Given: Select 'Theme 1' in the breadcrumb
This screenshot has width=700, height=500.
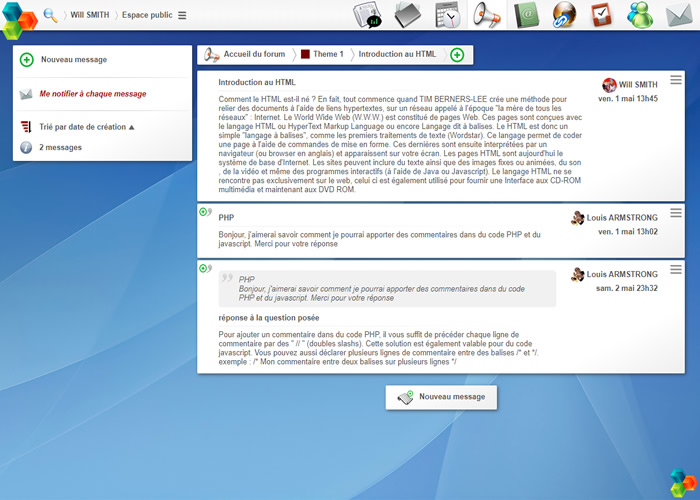Looking at the screenshot, I should pyautogui.click(x=322, y=54).
